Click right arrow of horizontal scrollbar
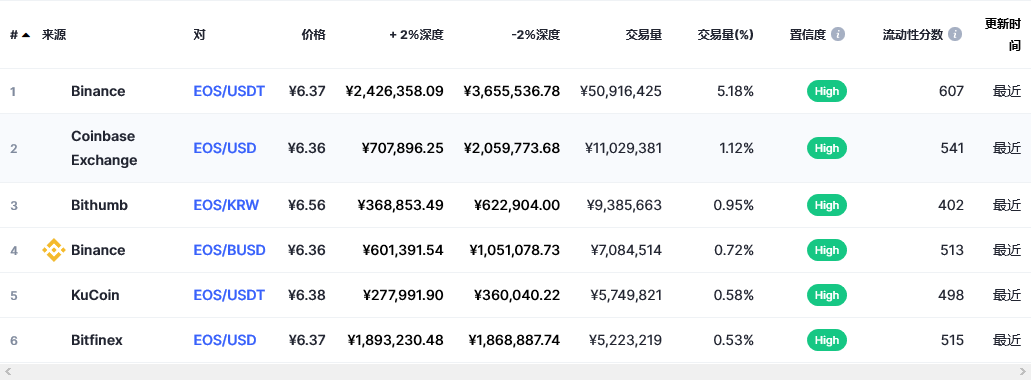This screenshot has width=1031, height=380. 1022,372
